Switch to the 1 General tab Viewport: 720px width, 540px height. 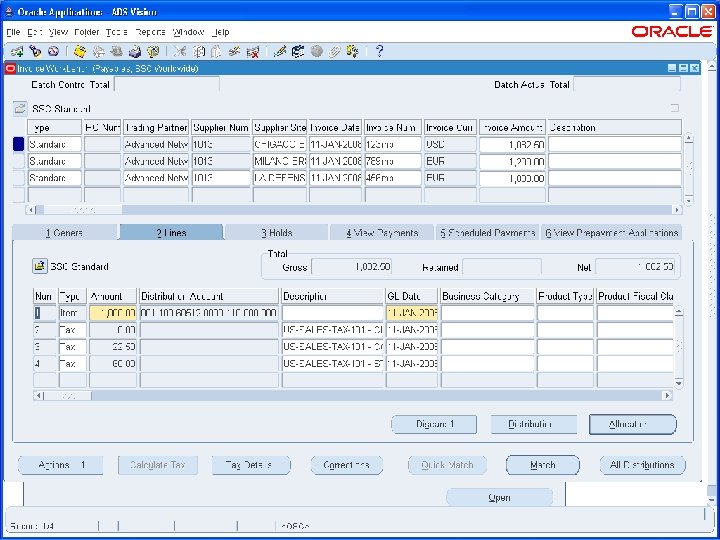pyautogui.click(x=64, y=233)
